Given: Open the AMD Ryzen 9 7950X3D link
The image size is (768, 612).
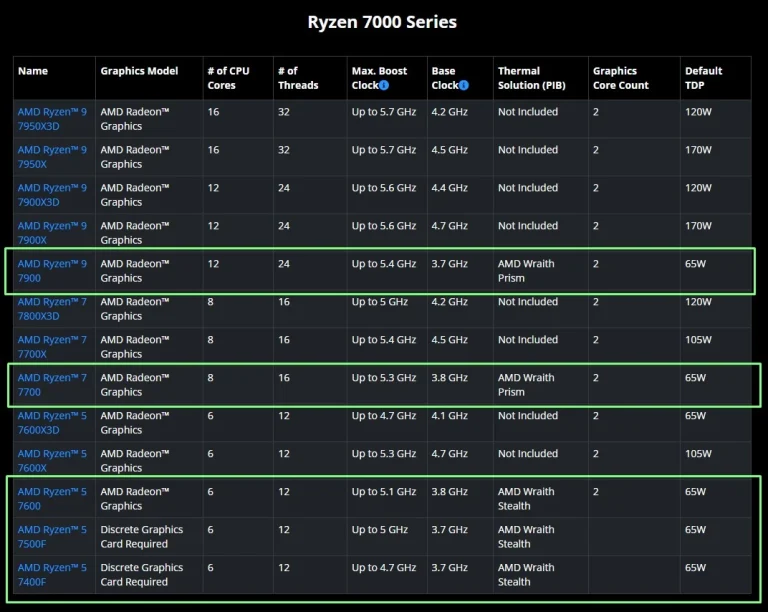Looking at the screenshot, I should click(52, 119).
